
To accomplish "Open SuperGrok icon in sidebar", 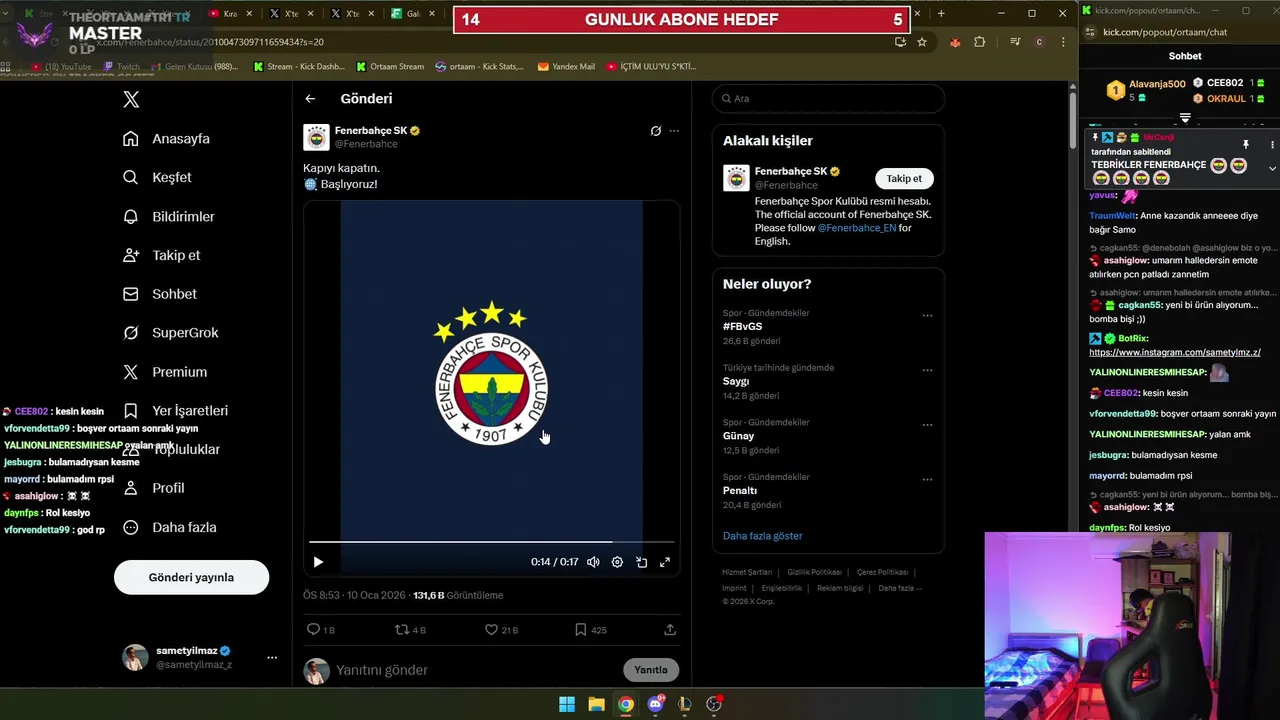I will [x=131, y=333].
